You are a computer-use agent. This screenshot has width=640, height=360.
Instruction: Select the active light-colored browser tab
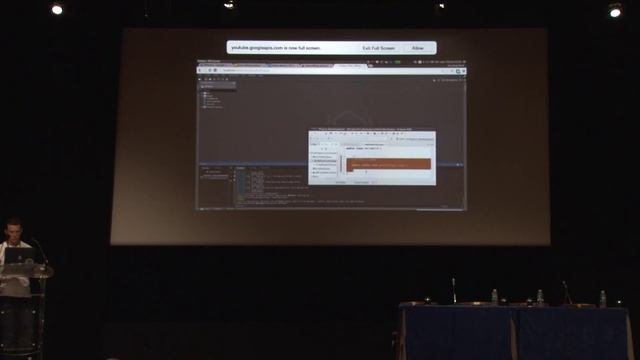[350, 66]
